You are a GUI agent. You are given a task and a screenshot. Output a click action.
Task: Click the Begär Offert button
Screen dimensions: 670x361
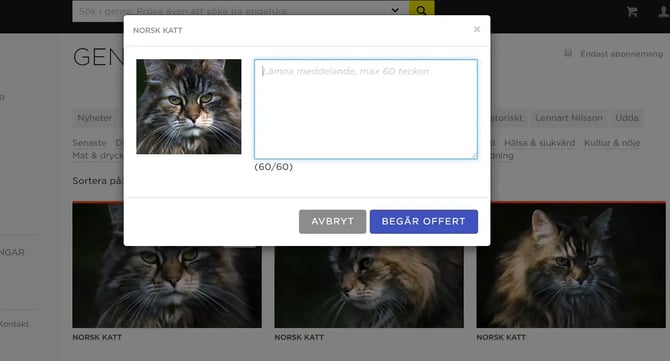point(423,221)
